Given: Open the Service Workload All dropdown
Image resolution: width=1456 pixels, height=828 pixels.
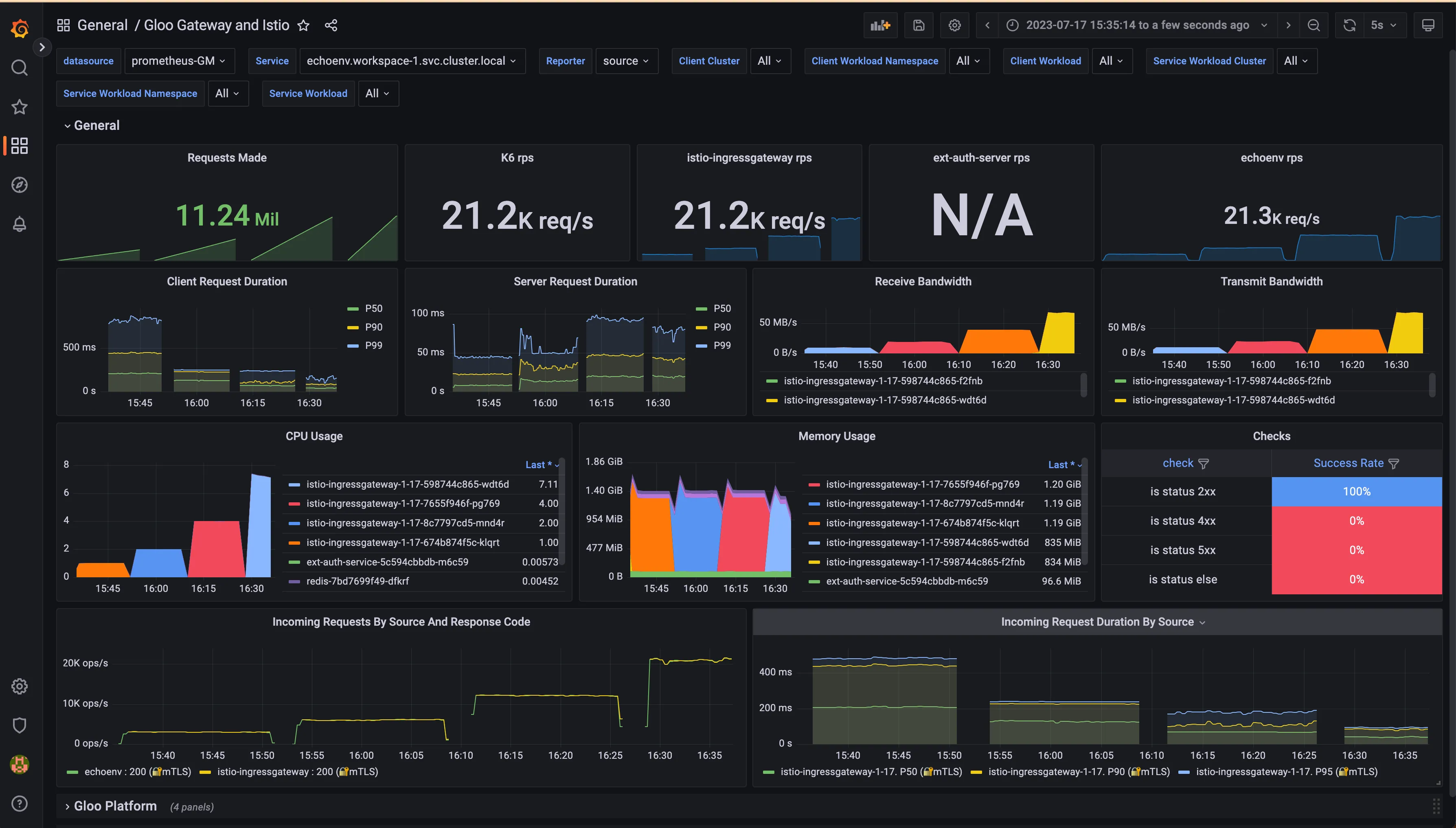Looking at the screenshot, I should click(x=378, y=93).
